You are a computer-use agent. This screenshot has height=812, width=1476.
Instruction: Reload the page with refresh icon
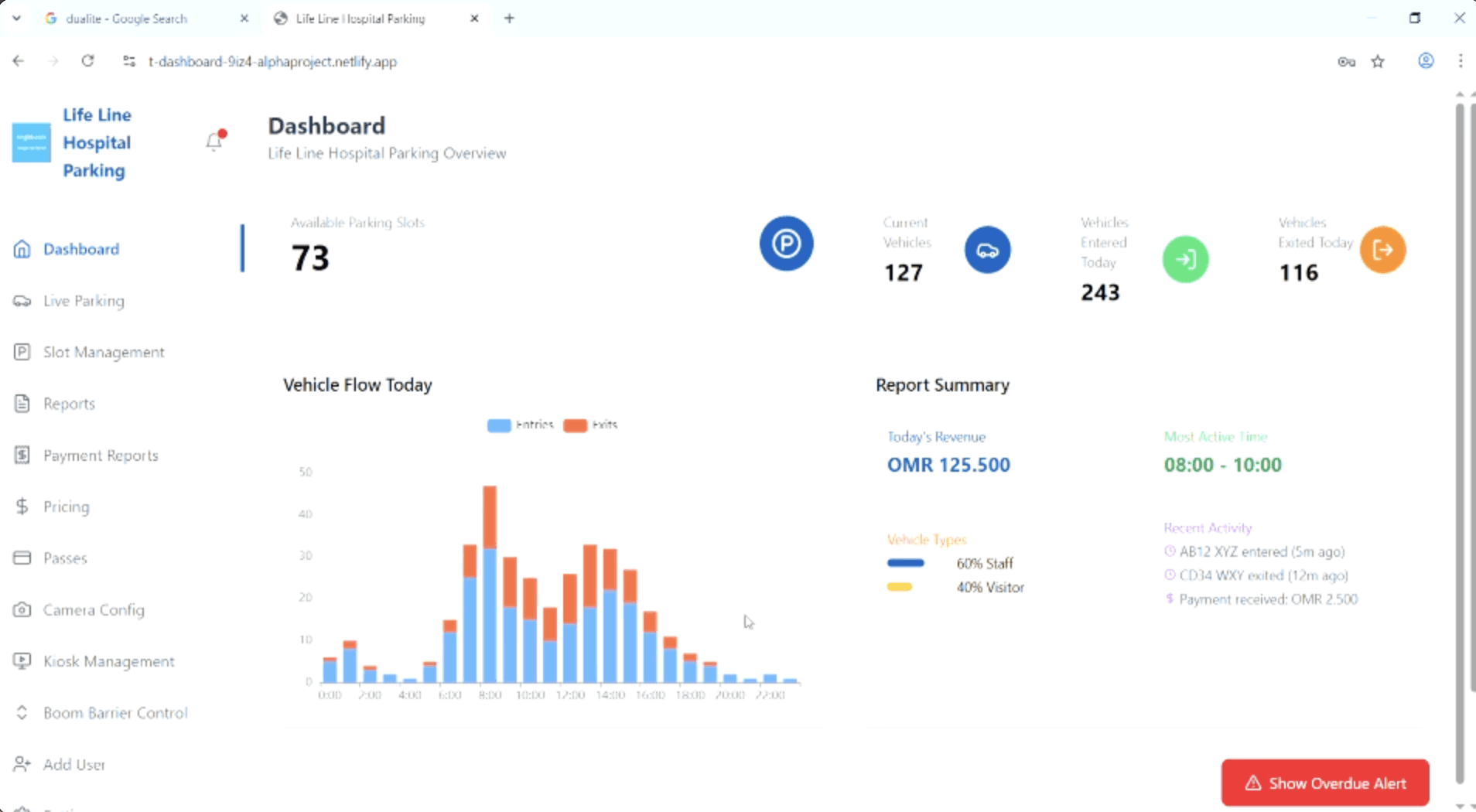[88, 61]
